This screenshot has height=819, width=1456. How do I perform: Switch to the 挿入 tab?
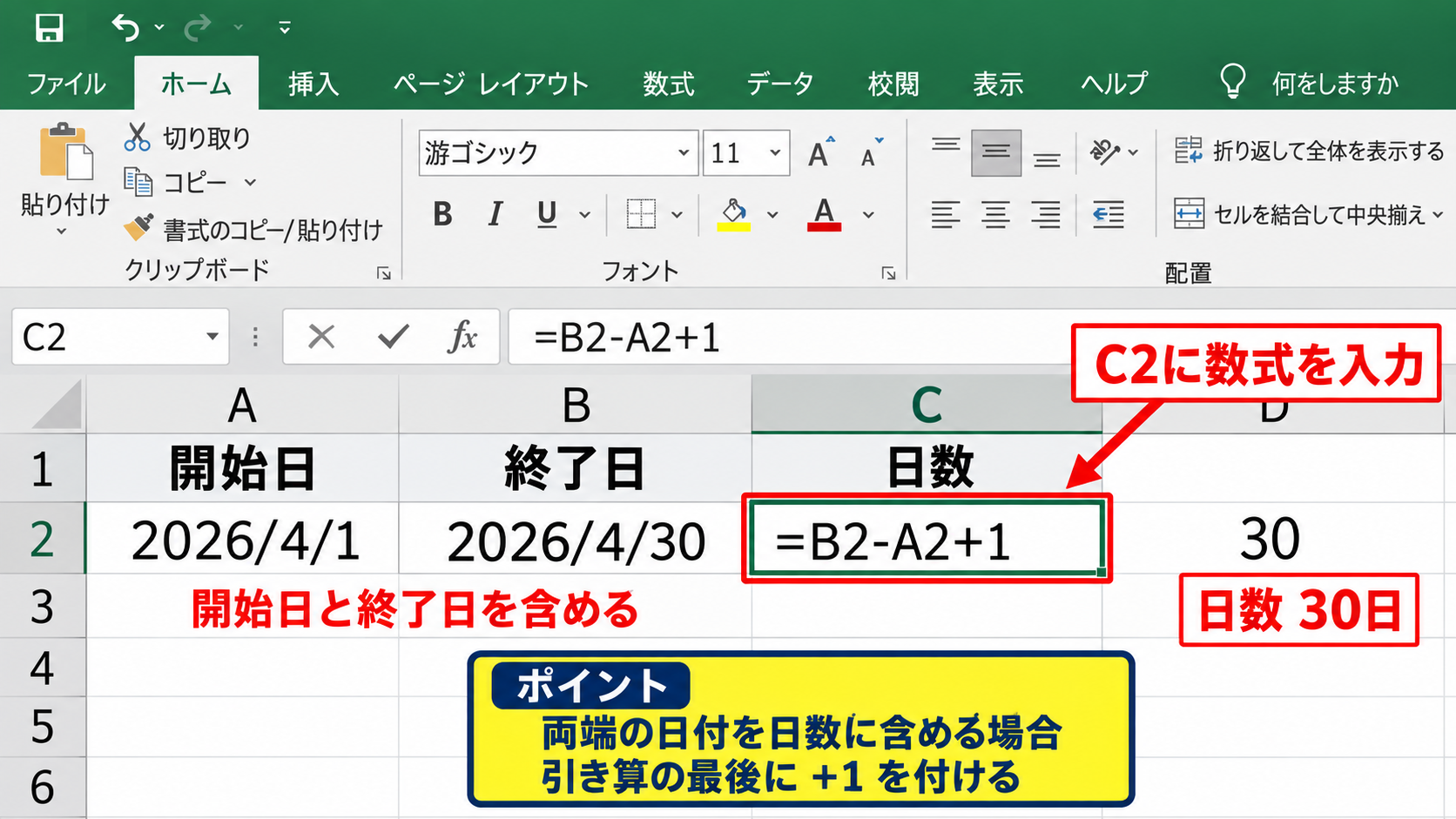pyautogui.click(x=313, y=84)
